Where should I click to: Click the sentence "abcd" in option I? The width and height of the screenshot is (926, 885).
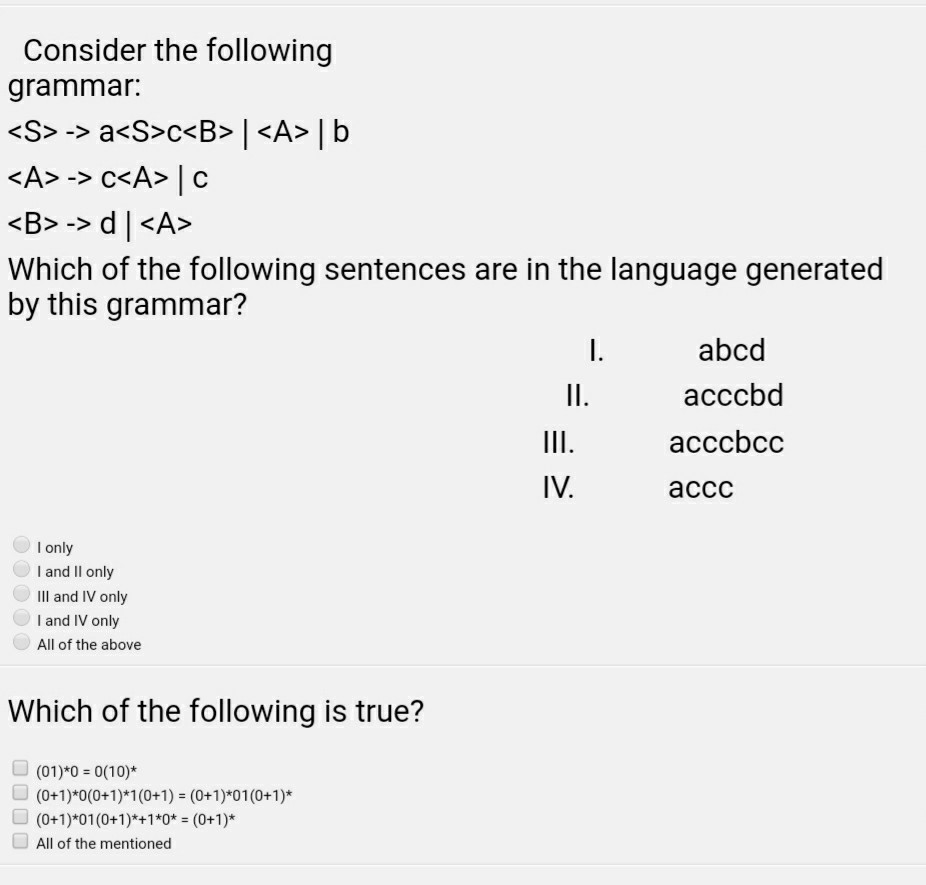(x=732, y=350)
